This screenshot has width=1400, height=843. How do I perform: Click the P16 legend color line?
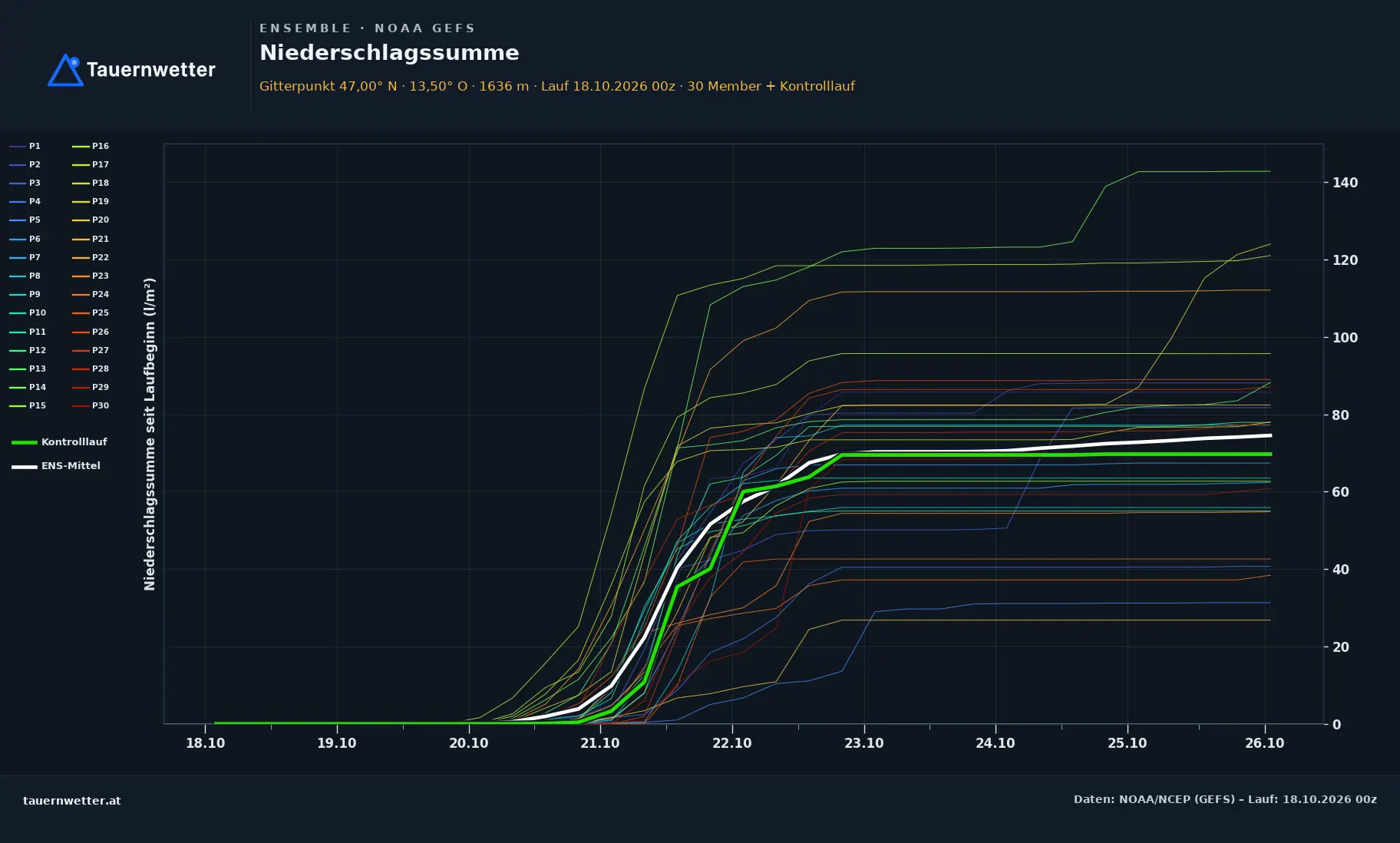[81, 146]
